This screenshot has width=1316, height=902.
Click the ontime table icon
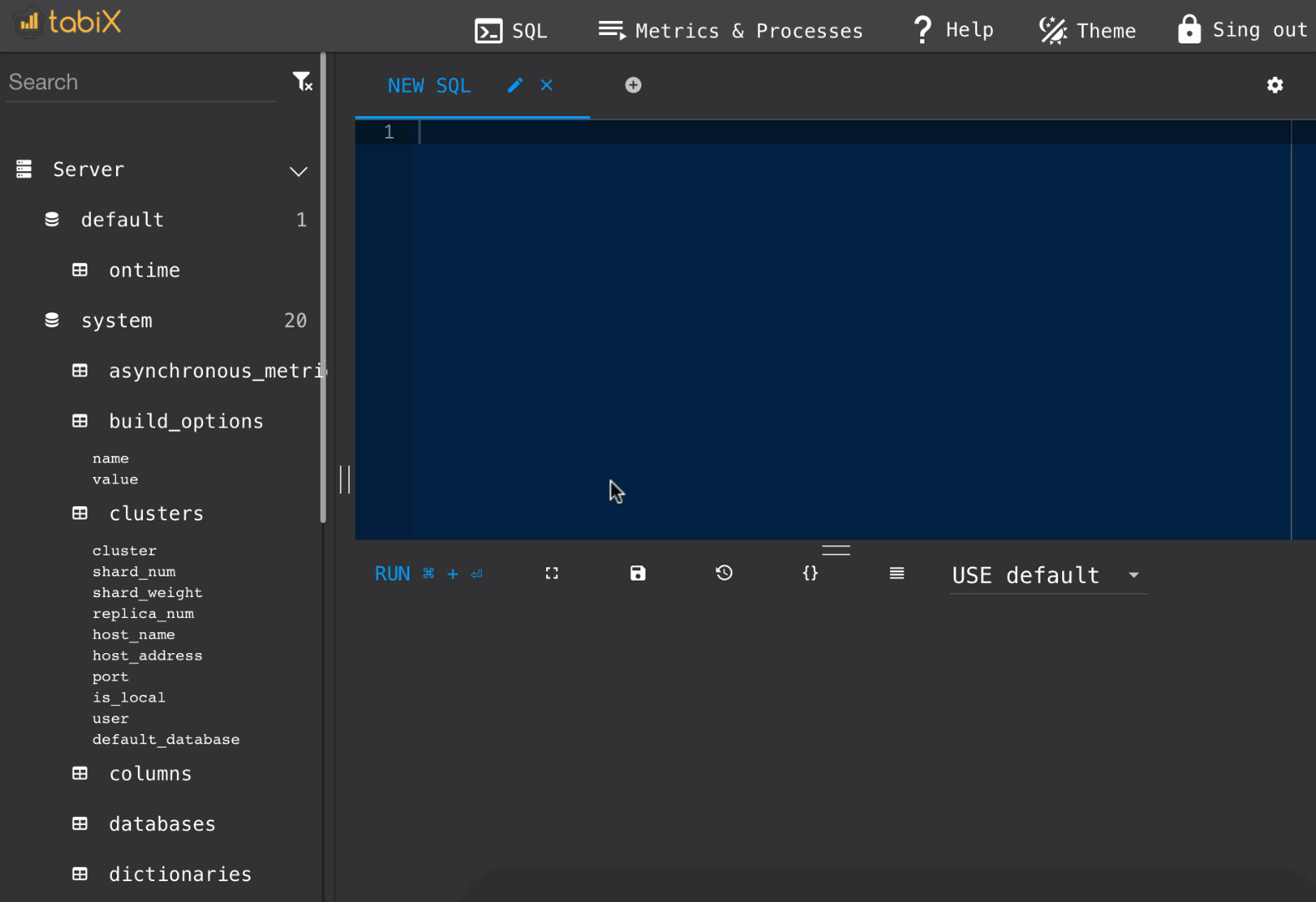point(80,270)
